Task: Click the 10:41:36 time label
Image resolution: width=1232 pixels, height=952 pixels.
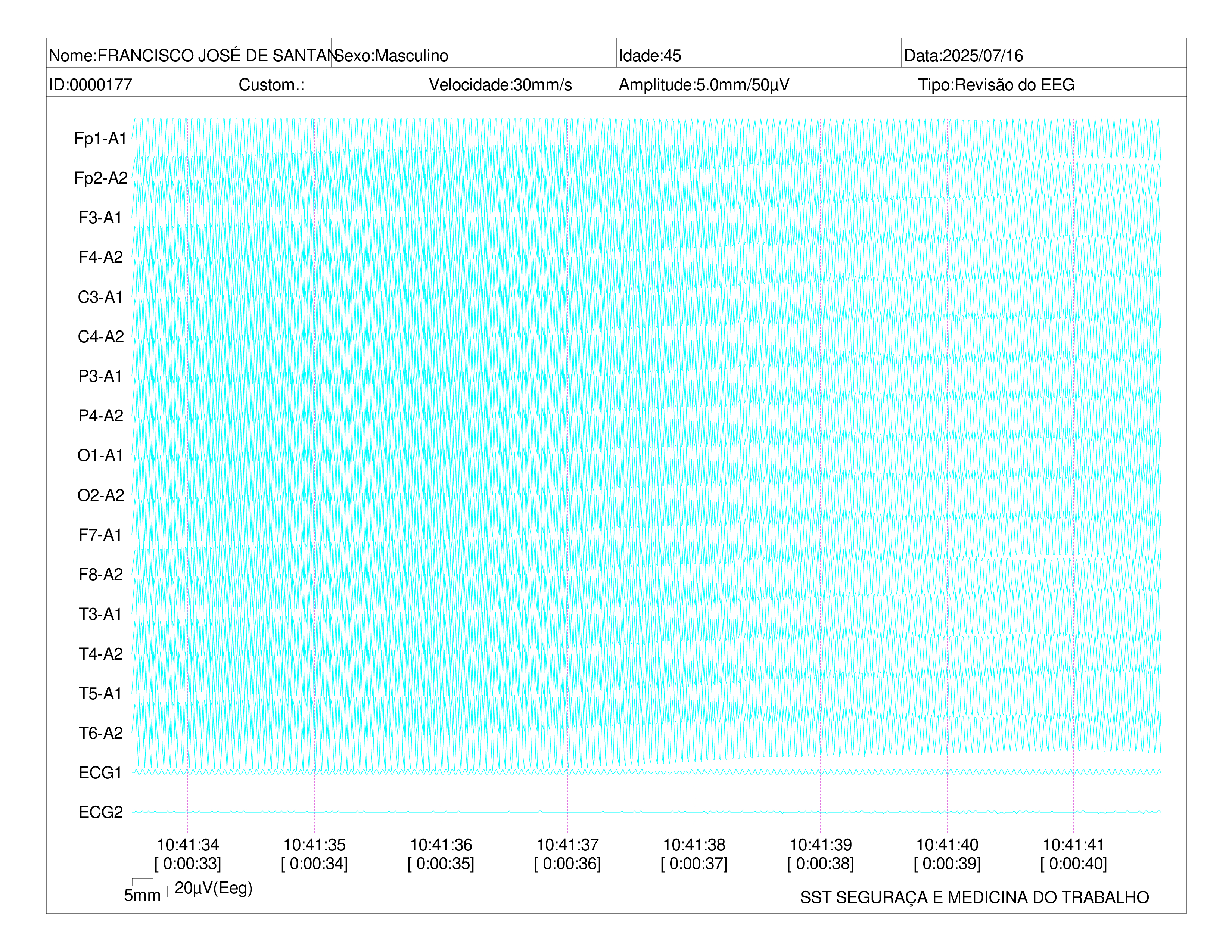Action: (441, 845)
